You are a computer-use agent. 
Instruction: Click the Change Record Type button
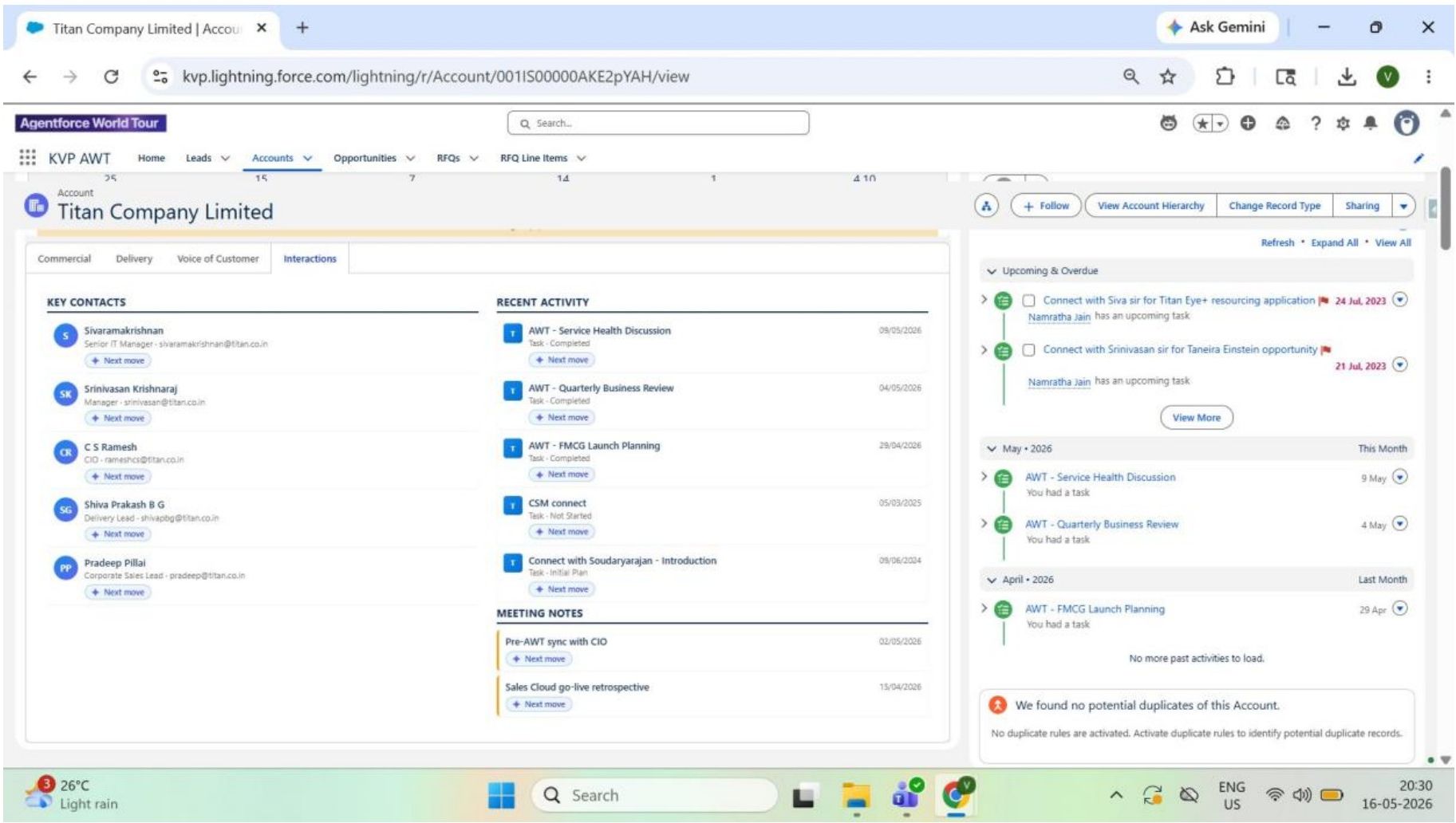(1275, 206)
